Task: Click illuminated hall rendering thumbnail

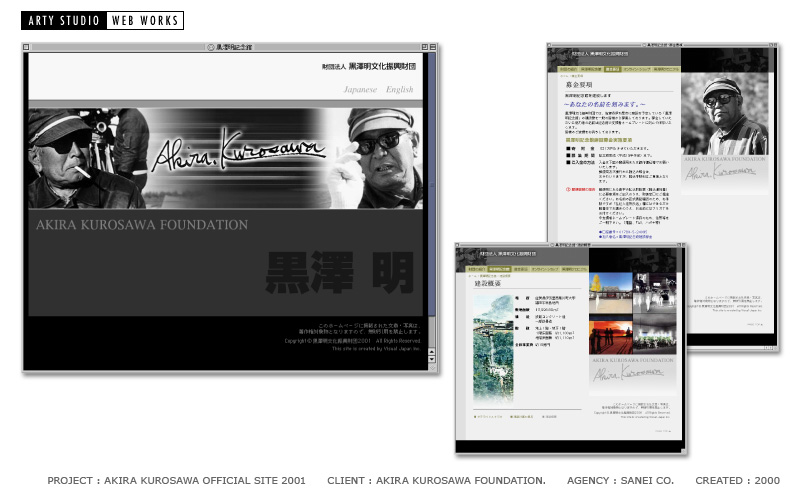Action: click(655, 334)
